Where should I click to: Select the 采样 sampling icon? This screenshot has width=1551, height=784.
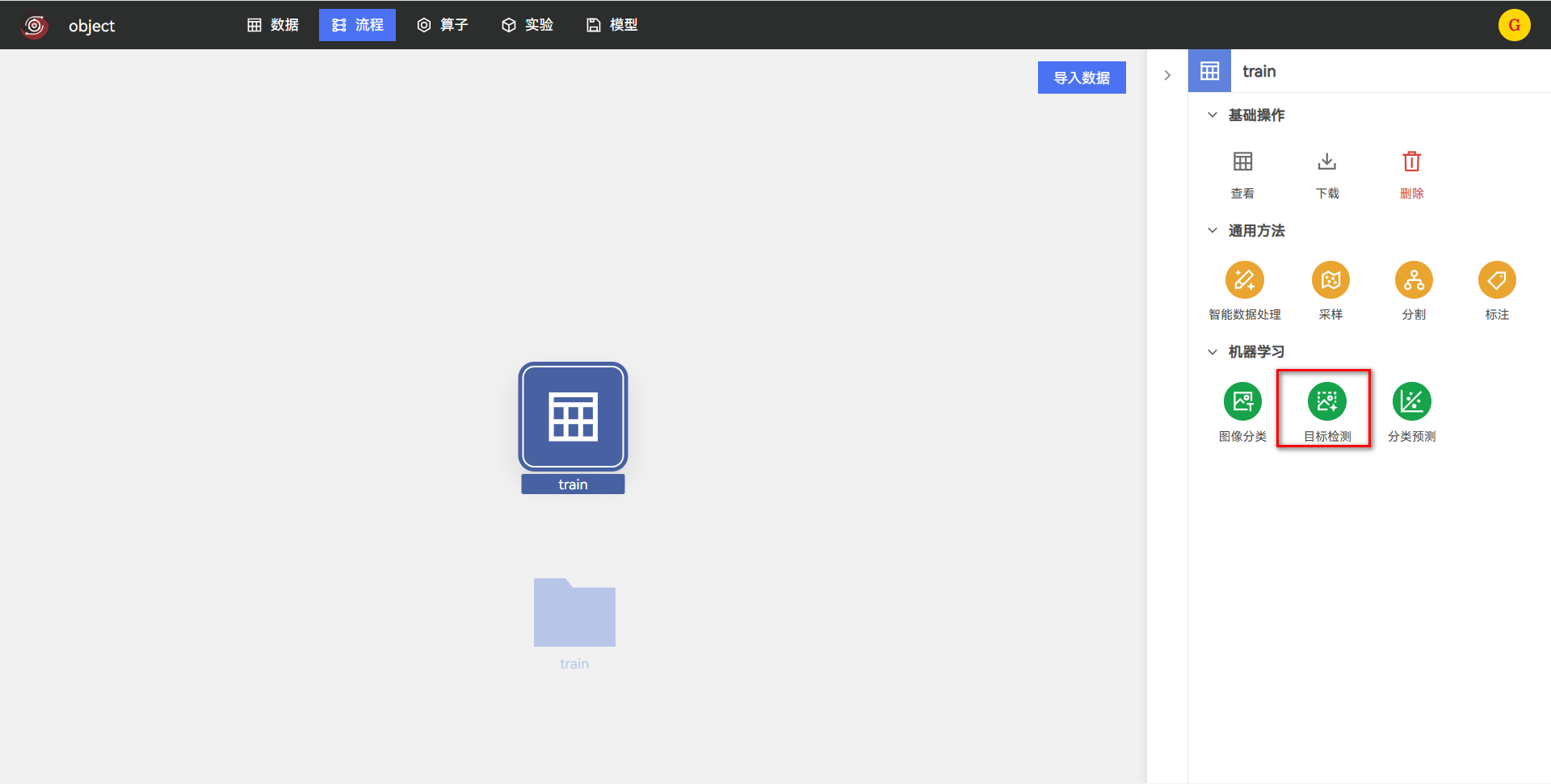tap(1330, 280)
